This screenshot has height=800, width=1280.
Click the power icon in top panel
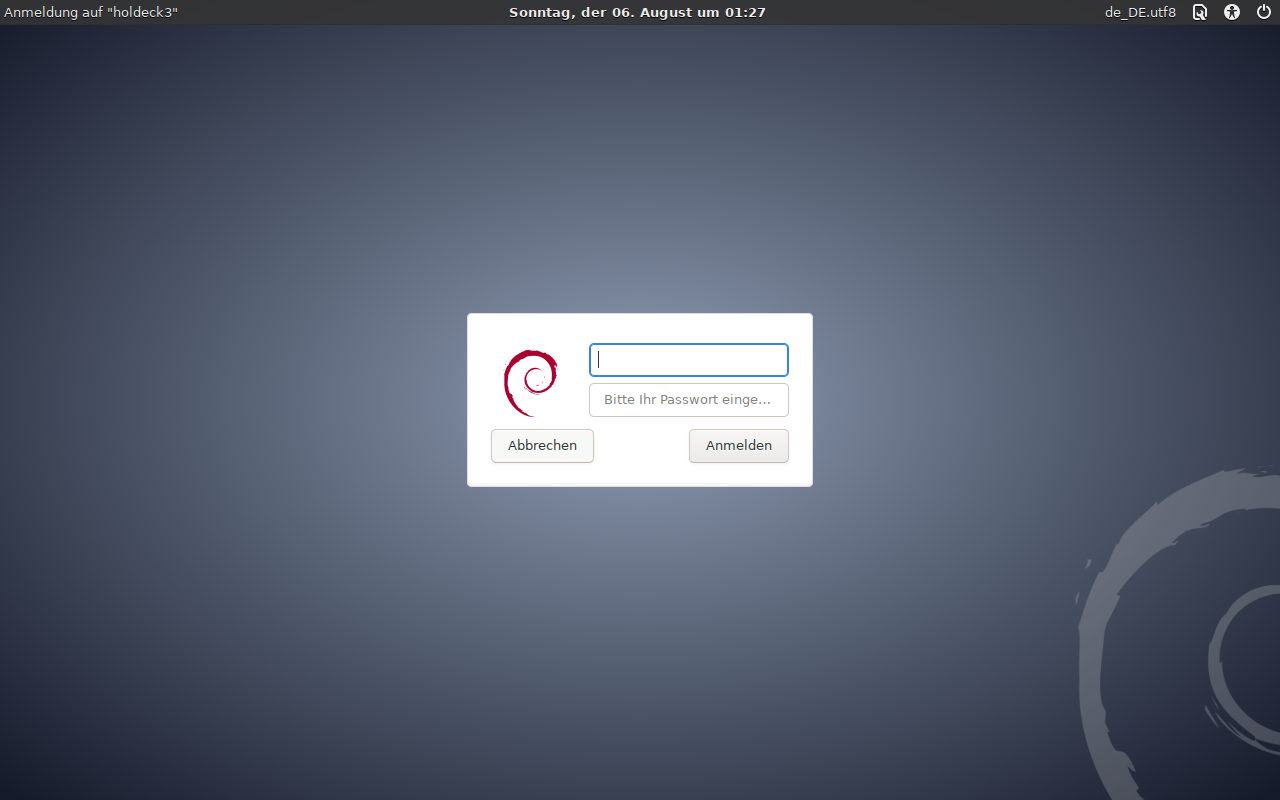[x=1263, y=13]
